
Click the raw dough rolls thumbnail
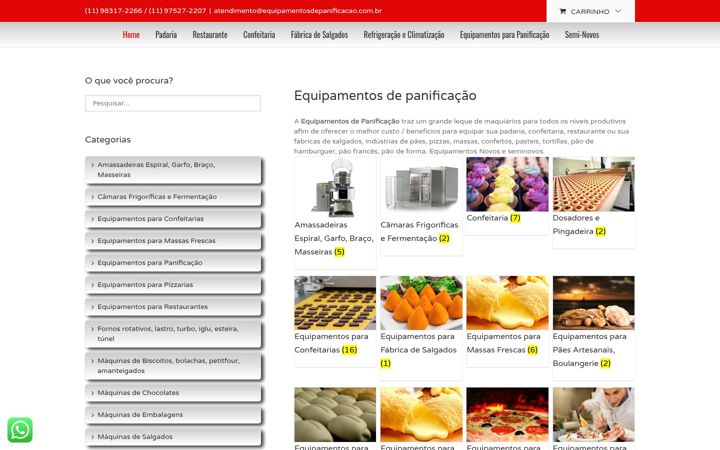(335, 415)
